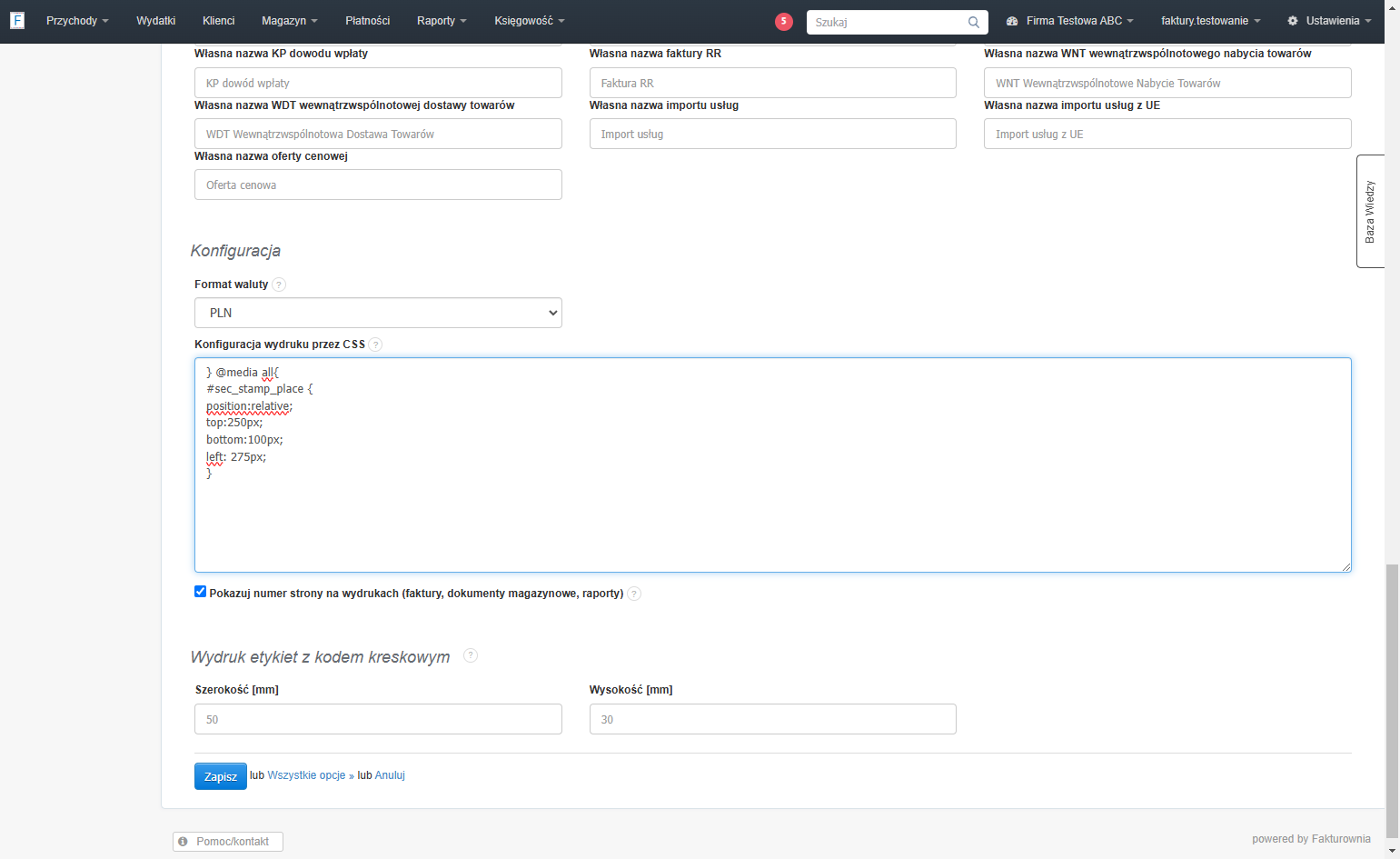This screenshot has height=859, width=1400.
Task: Click the dashboard icon before Firma Testowa ABC
Action: pos(1012,21)
